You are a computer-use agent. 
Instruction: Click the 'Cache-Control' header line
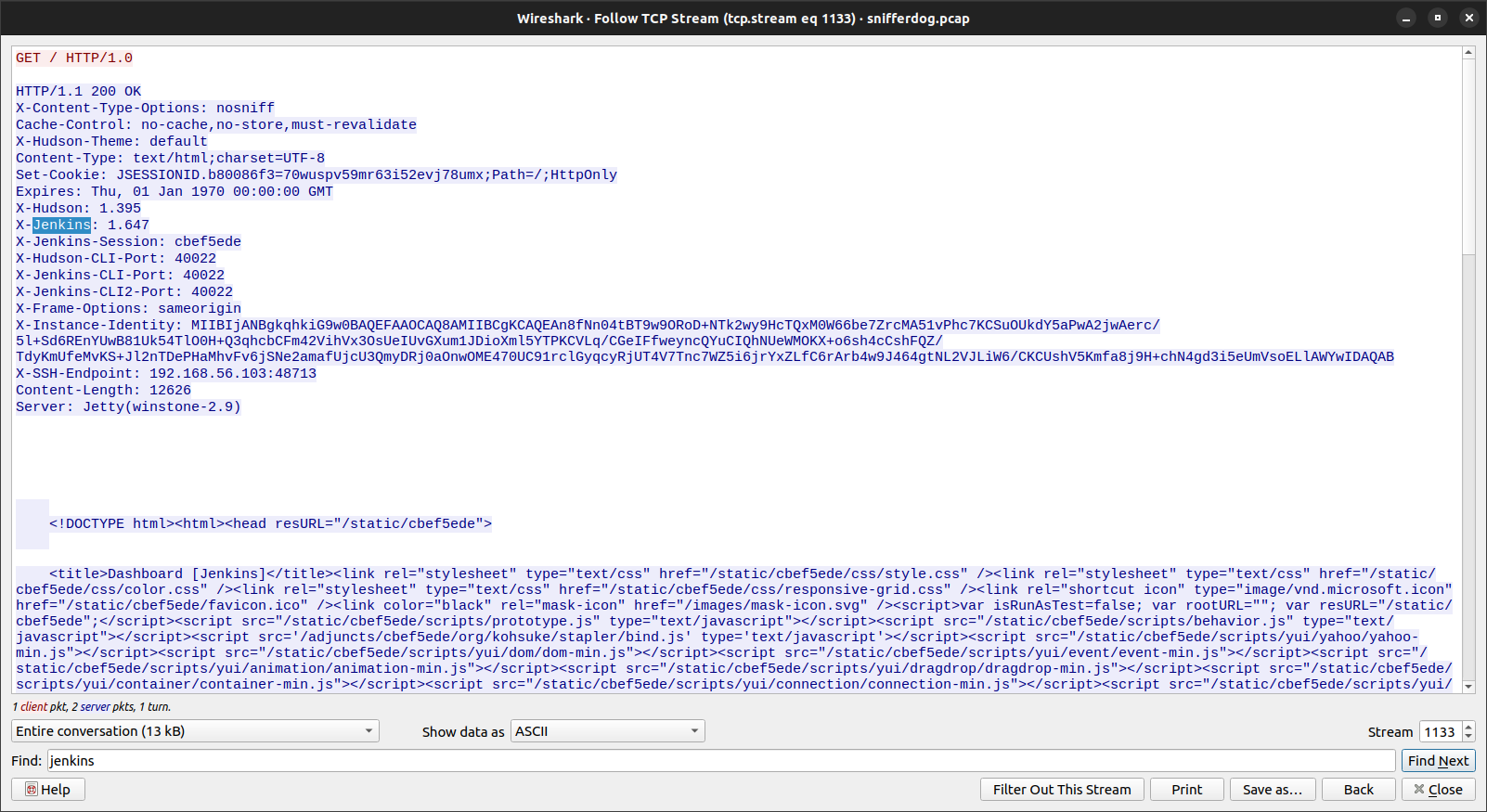pyautogui.click(x=216, y=124)
